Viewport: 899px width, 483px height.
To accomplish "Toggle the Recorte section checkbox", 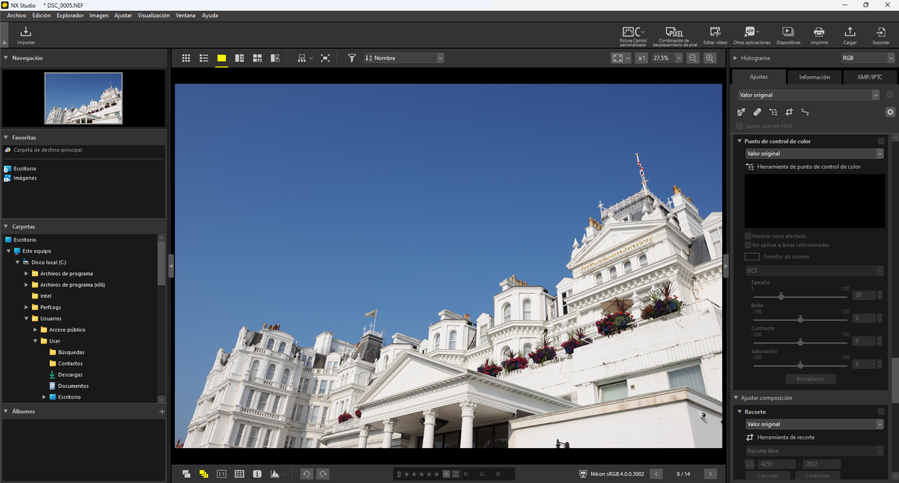I will click(881, 412).
